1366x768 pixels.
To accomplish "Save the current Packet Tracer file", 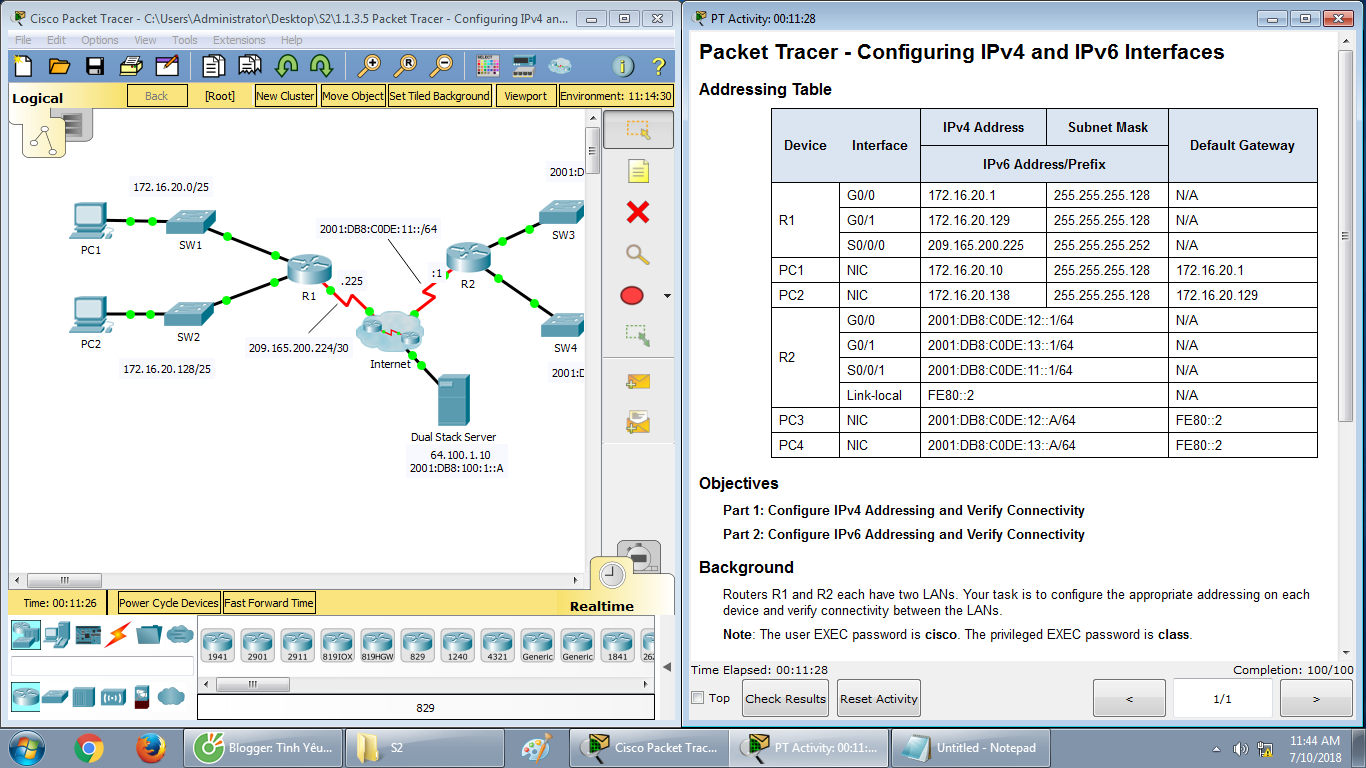I will point(95,66).
